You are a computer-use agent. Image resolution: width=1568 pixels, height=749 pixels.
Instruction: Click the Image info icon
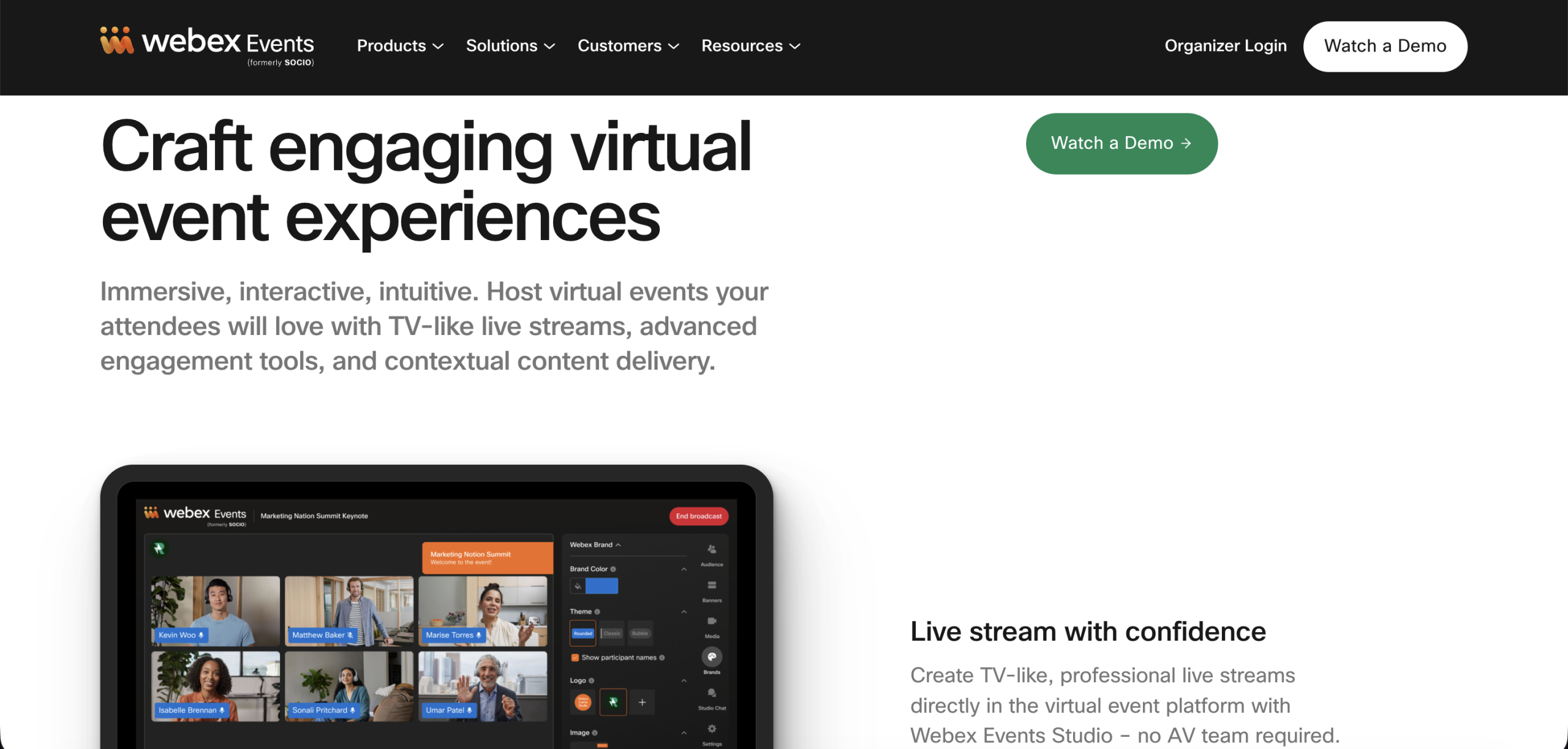click(x=595, y=733)
